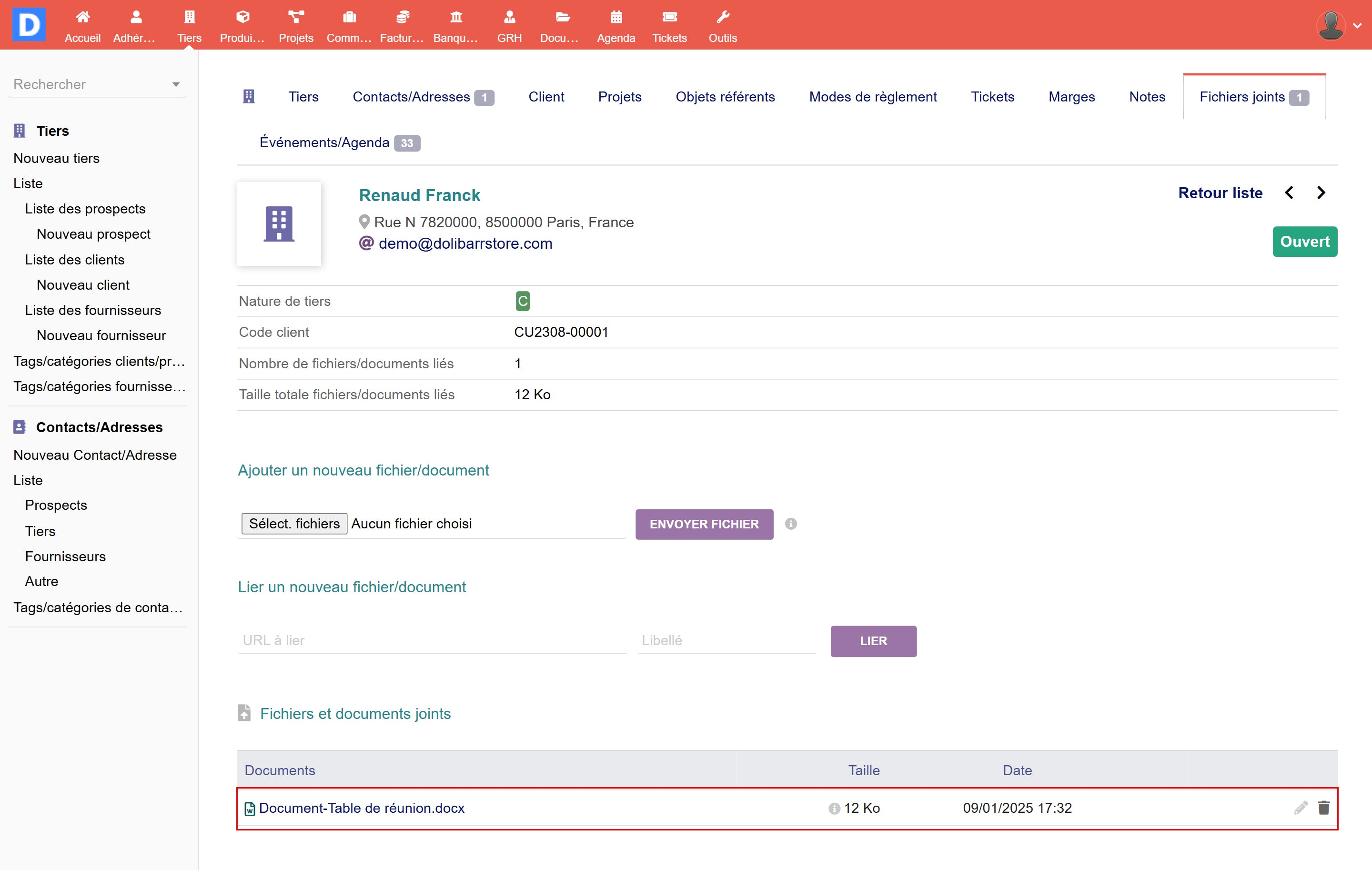This screenshot has height=870, width=1372.
Task: Open the Rechercher search dropdown
Action: [x=97, y=84]
